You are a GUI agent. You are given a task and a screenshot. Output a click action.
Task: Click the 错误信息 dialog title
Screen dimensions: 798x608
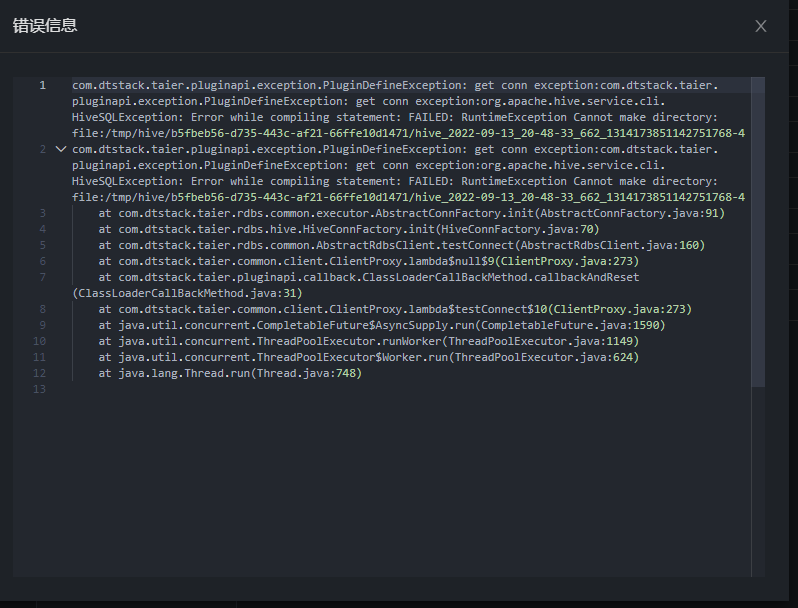point(45,25)
